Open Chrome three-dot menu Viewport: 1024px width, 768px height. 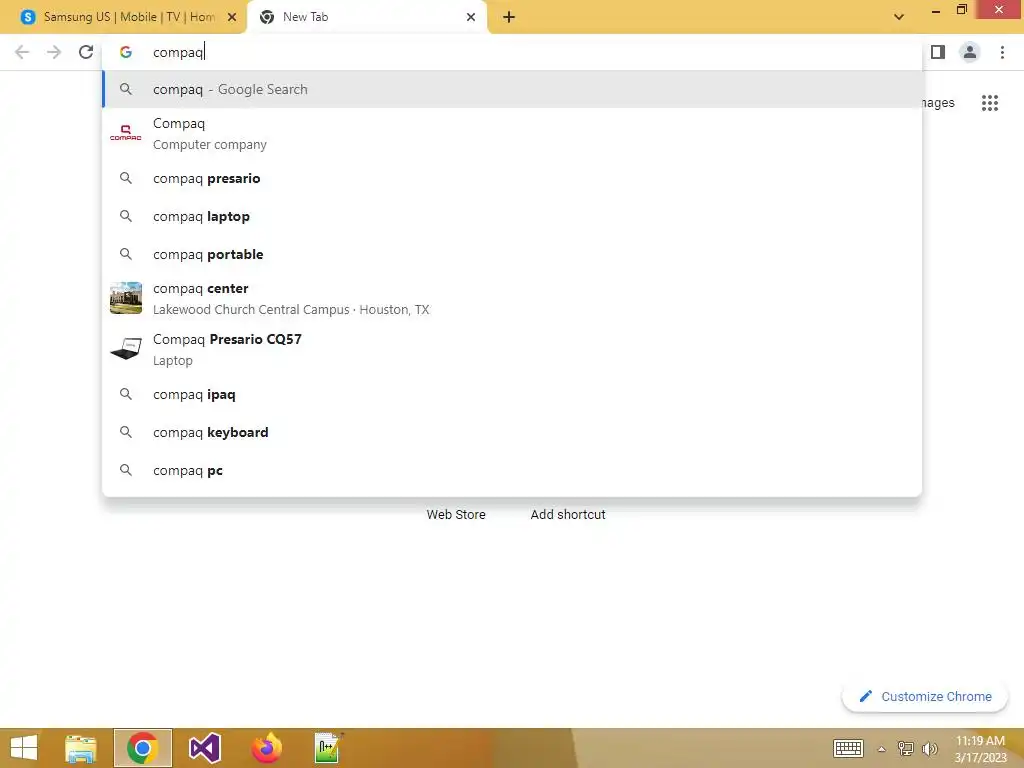[x=1002, y=52]
